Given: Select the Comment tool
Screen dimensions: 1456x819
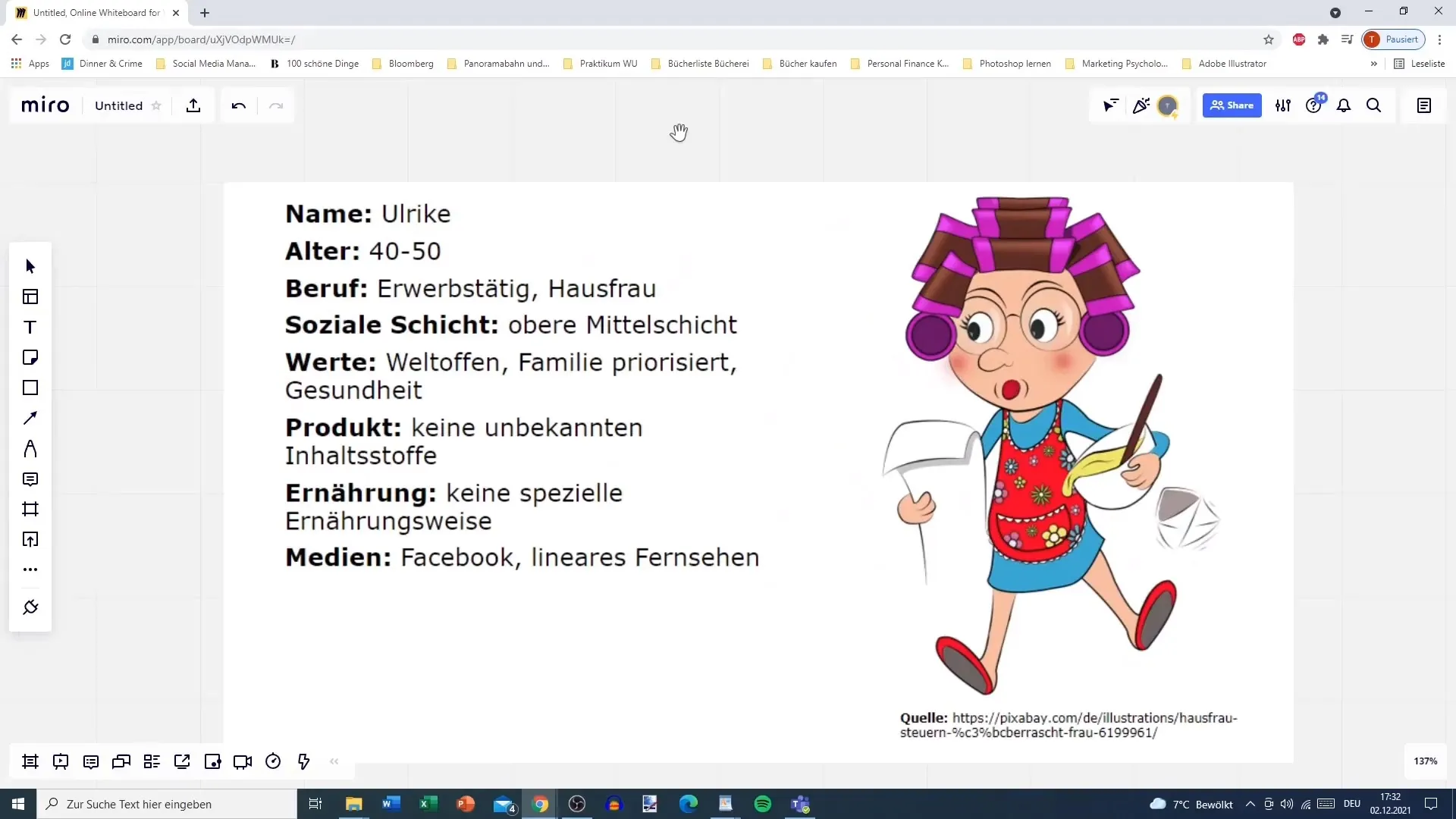Looking at the screenshot, I should (30, 479).
